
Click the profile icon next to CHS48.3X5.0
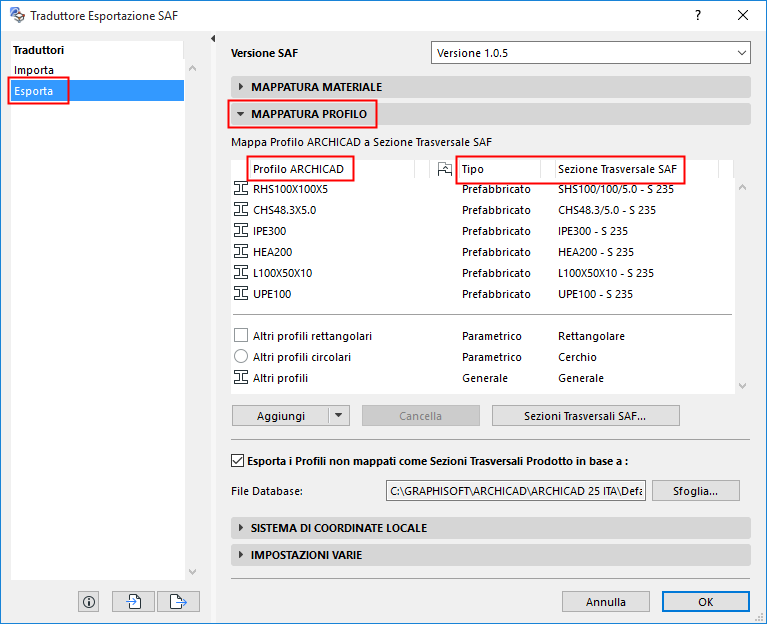click(241, 209)
